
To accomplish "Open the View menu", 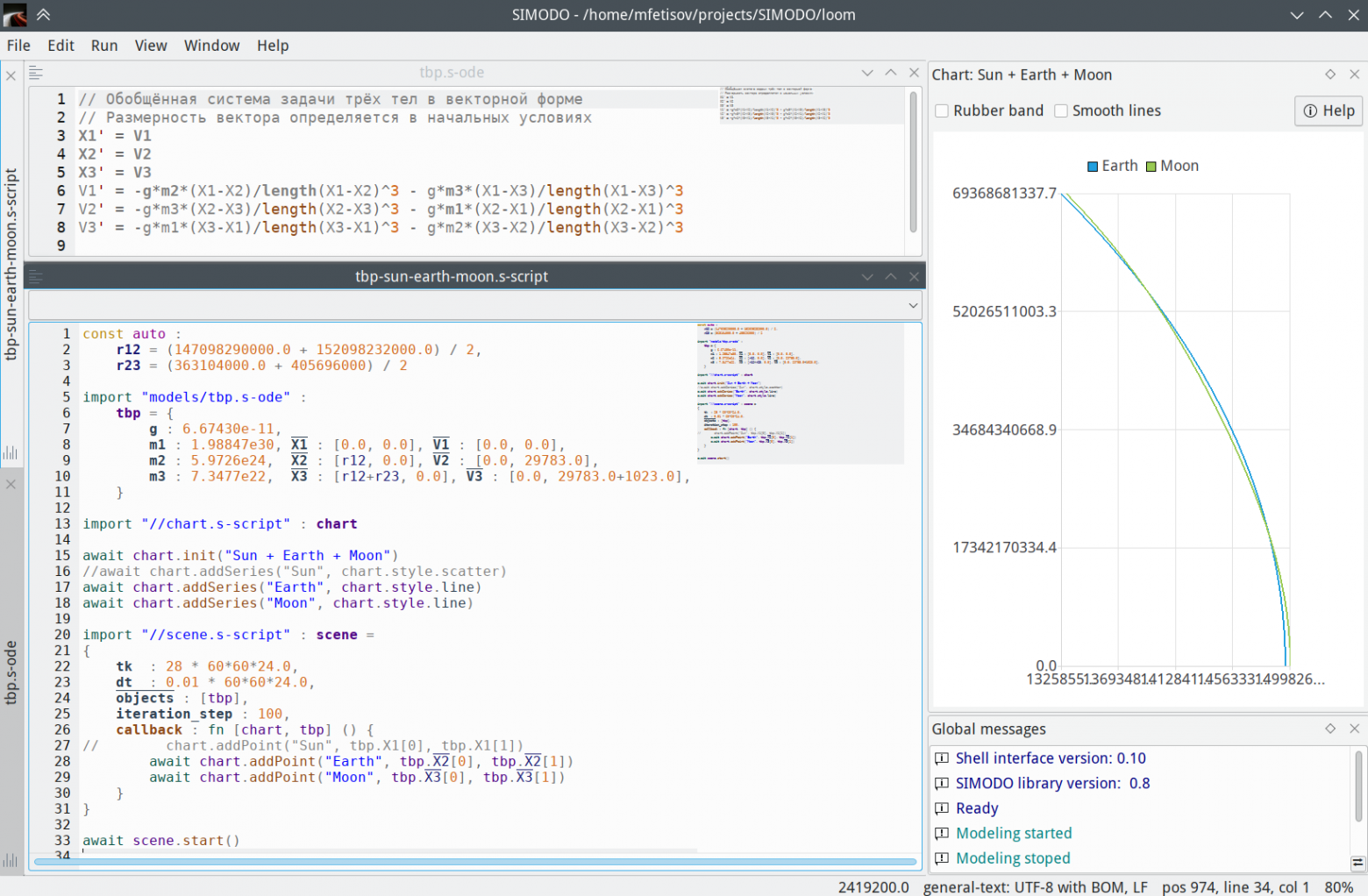I will tap(151, 46).
